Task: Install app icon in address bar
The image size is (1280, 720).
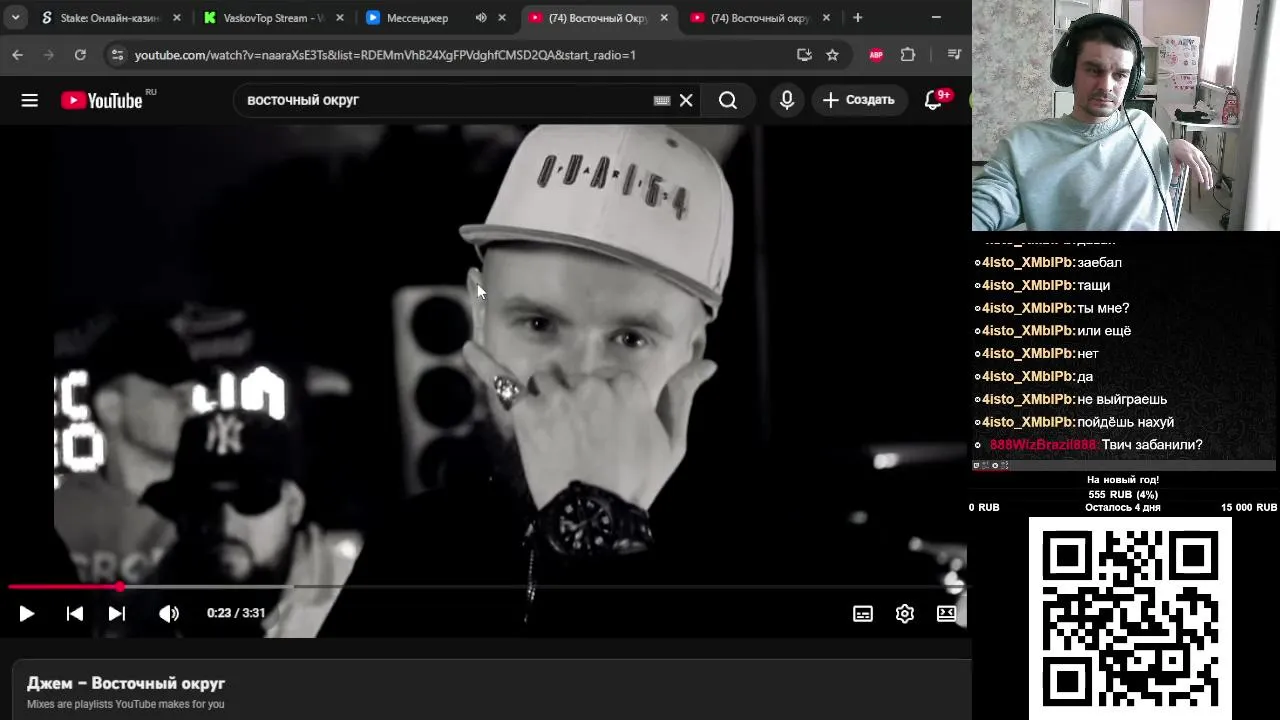Action: click(x=804, y=55)
